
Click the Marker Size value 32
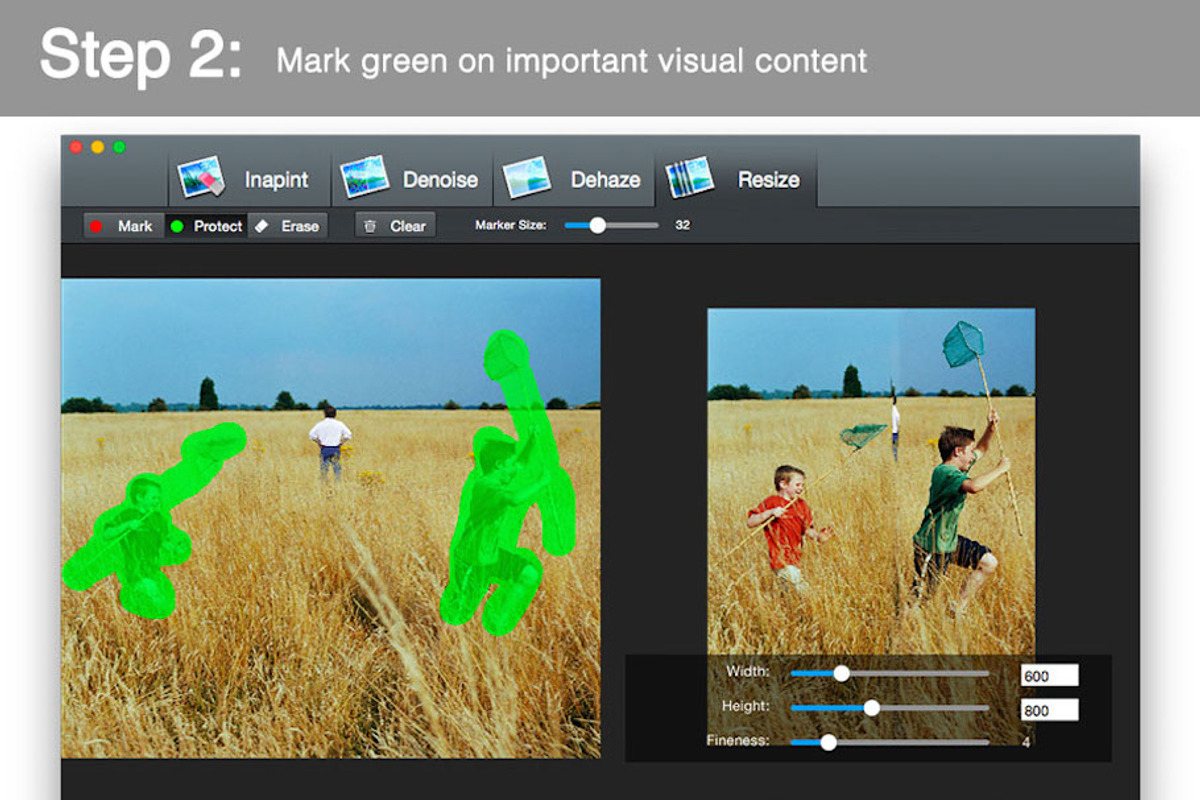[x=682, y=225]
